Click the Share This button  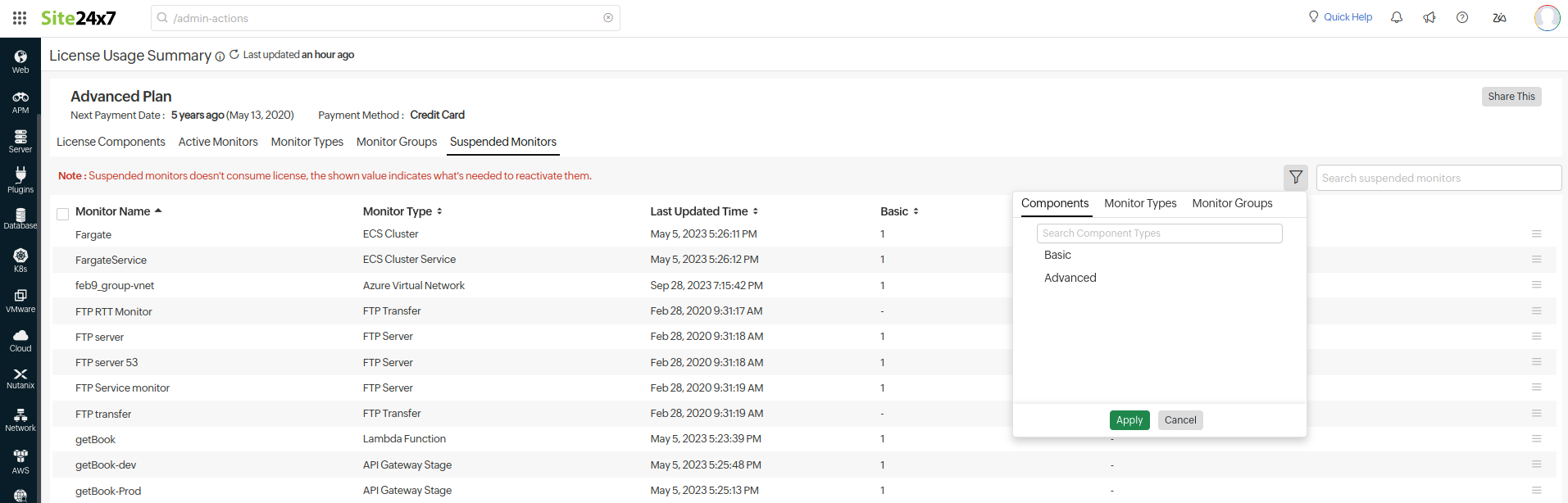point(1511,97)
